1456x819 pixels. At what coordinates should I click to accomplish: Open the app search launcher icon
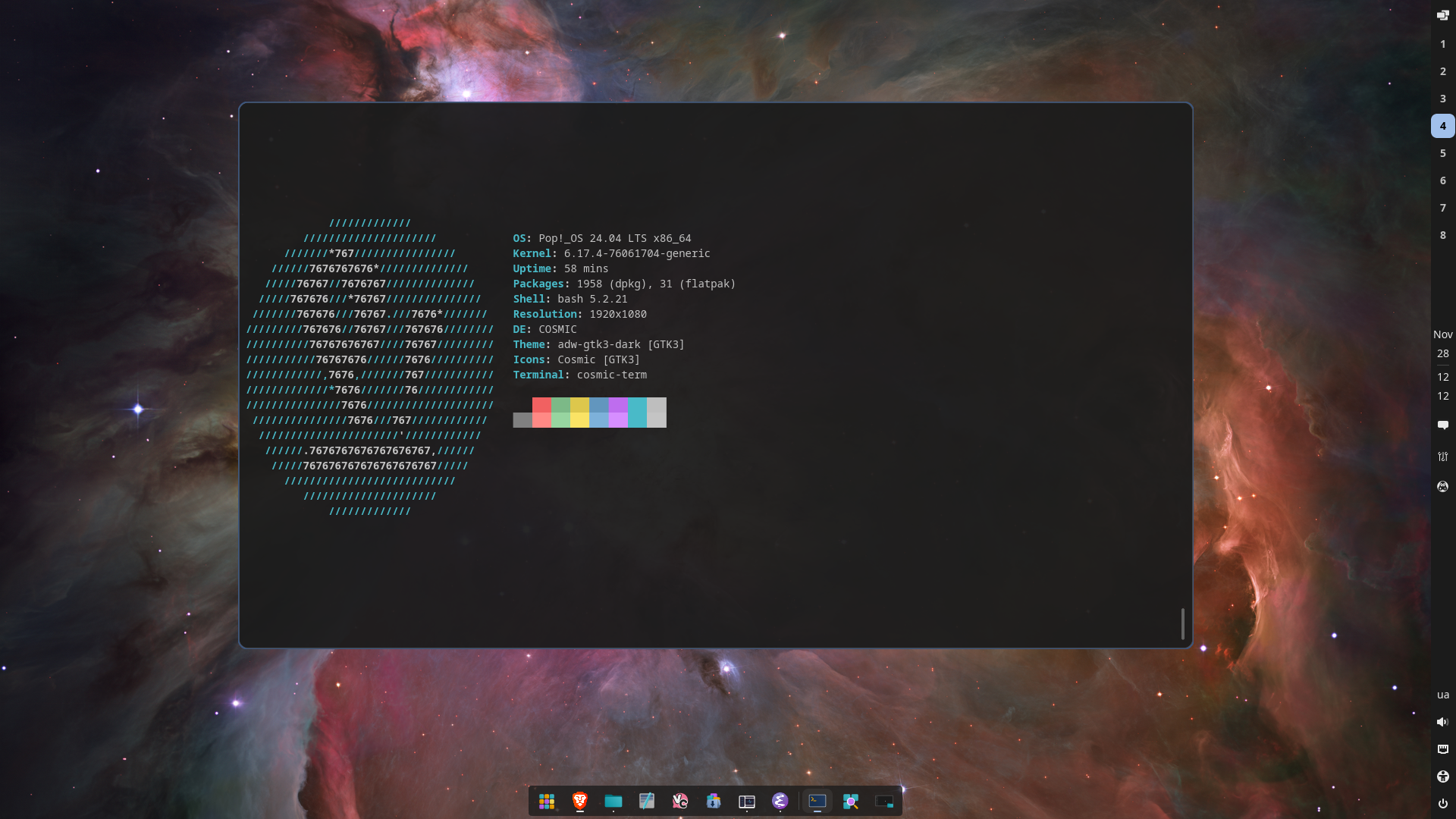click(851, 802)
